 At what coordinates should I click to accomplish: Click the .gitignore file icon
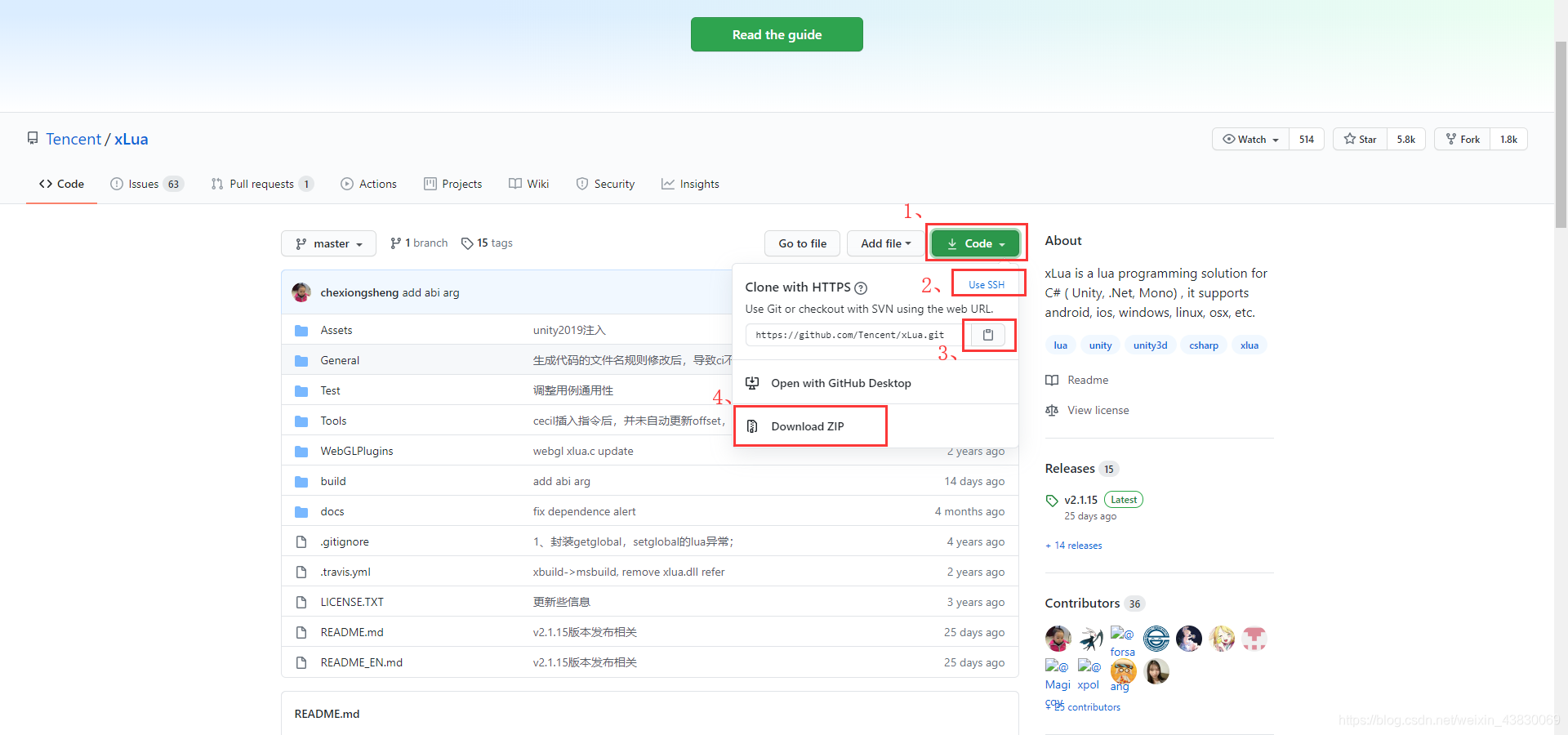pyautogui.click(x=301, y=541)
